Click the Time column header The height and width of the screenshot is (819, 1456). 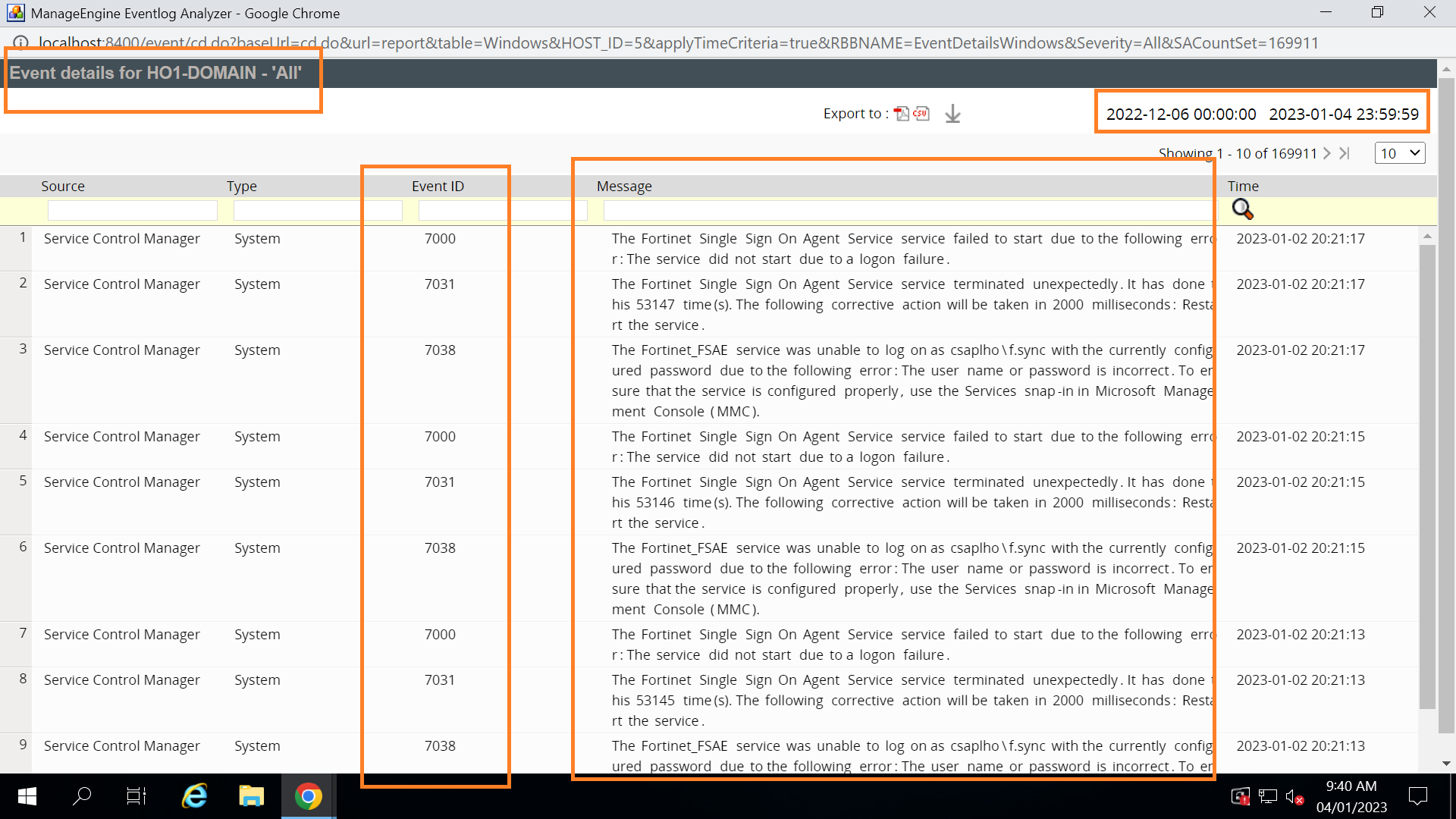coord(1243,187)
